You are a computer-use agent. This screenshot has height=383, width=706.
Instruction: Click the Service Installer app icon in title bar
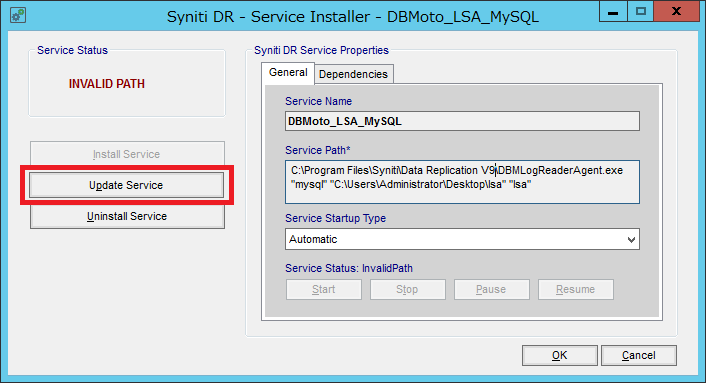pyautogui.click(x=18, y=15)
